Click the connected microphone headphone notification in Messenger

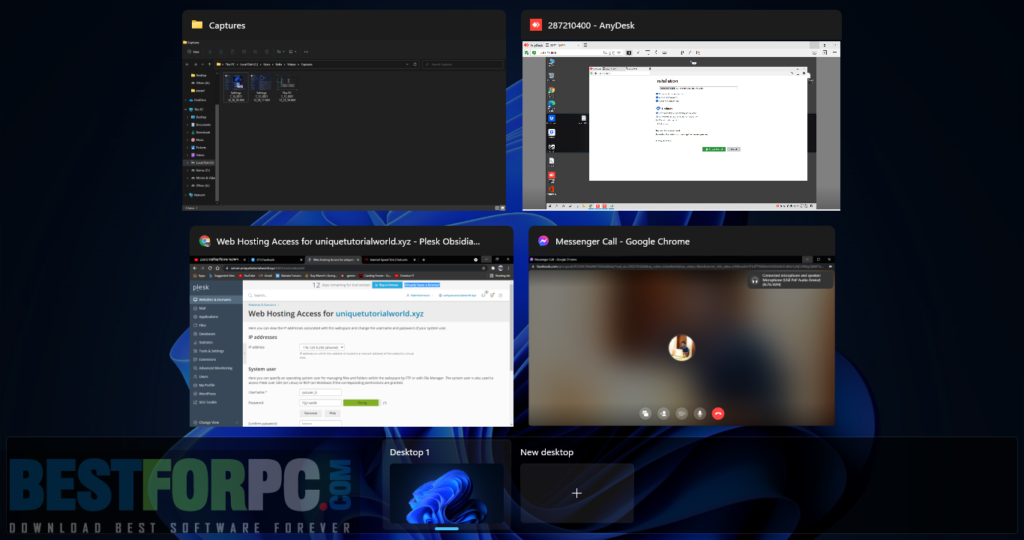[789, 280]
